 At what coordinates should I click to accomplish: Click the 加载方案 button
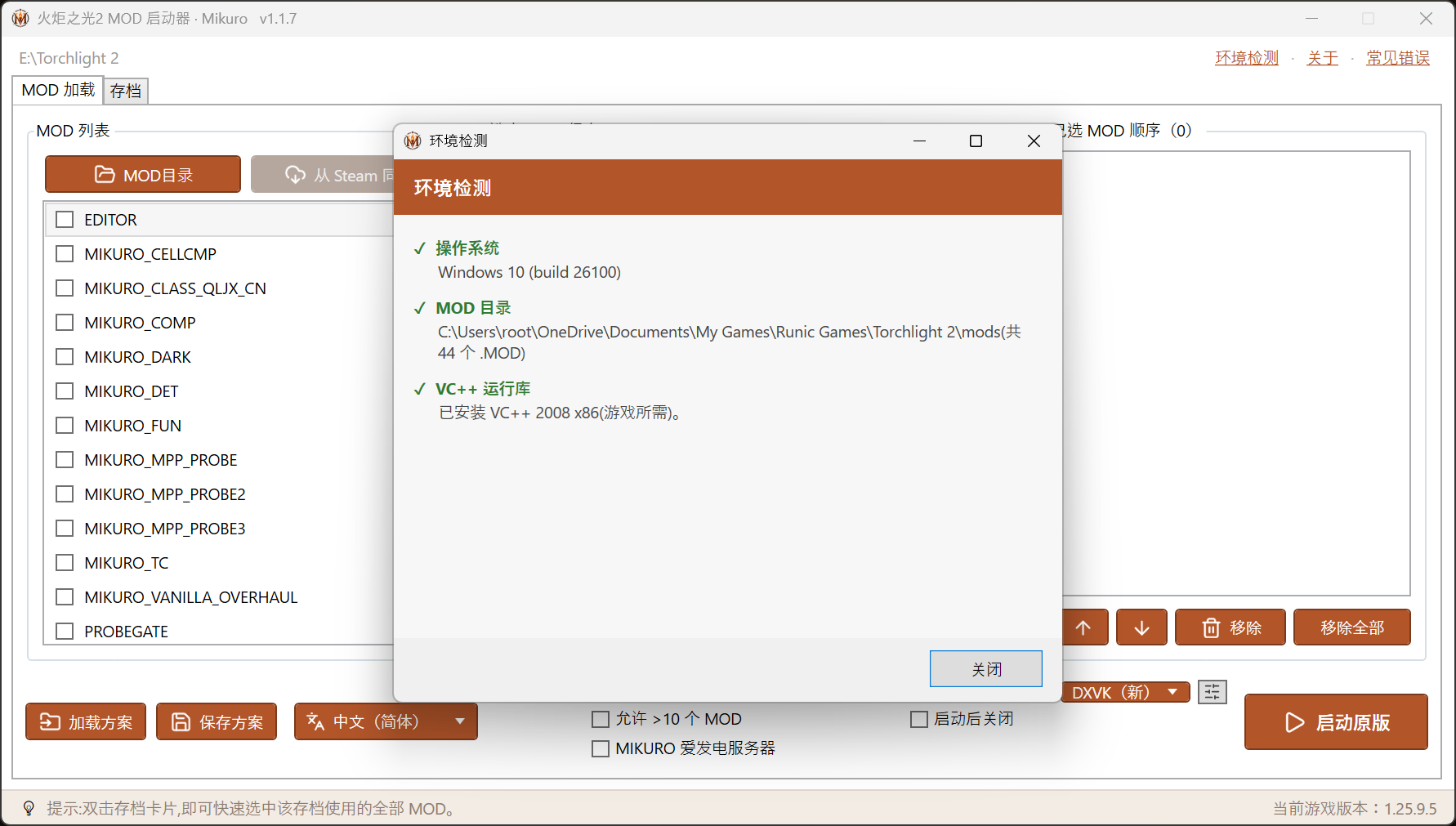(x=86, y=721)
